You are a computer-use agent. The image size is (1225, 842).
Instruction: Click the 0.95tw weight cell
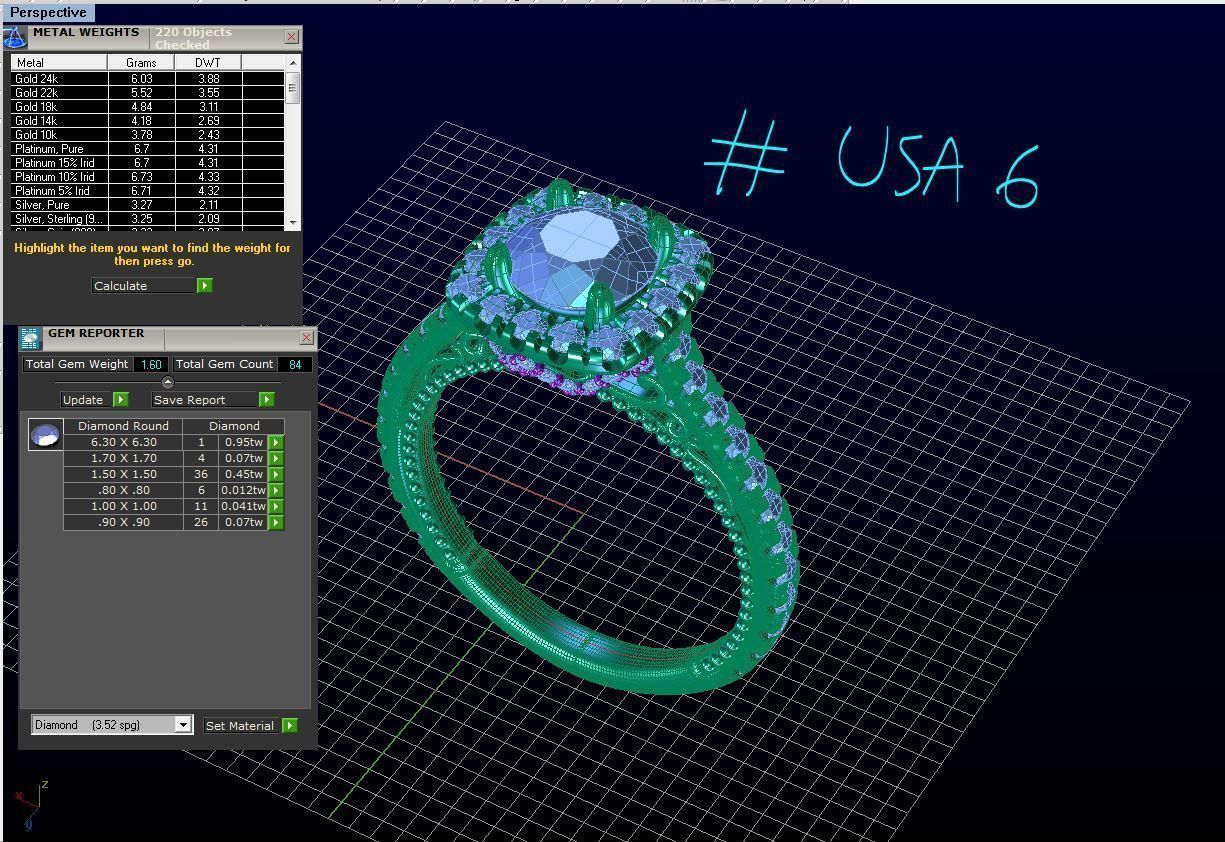(x=243, y=442)
